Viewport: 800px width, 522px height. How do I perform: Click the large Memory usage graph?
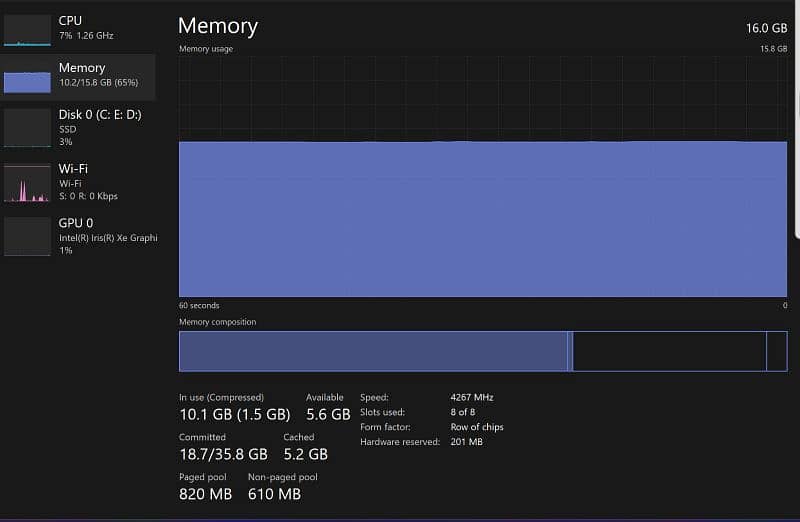(482, 218)
